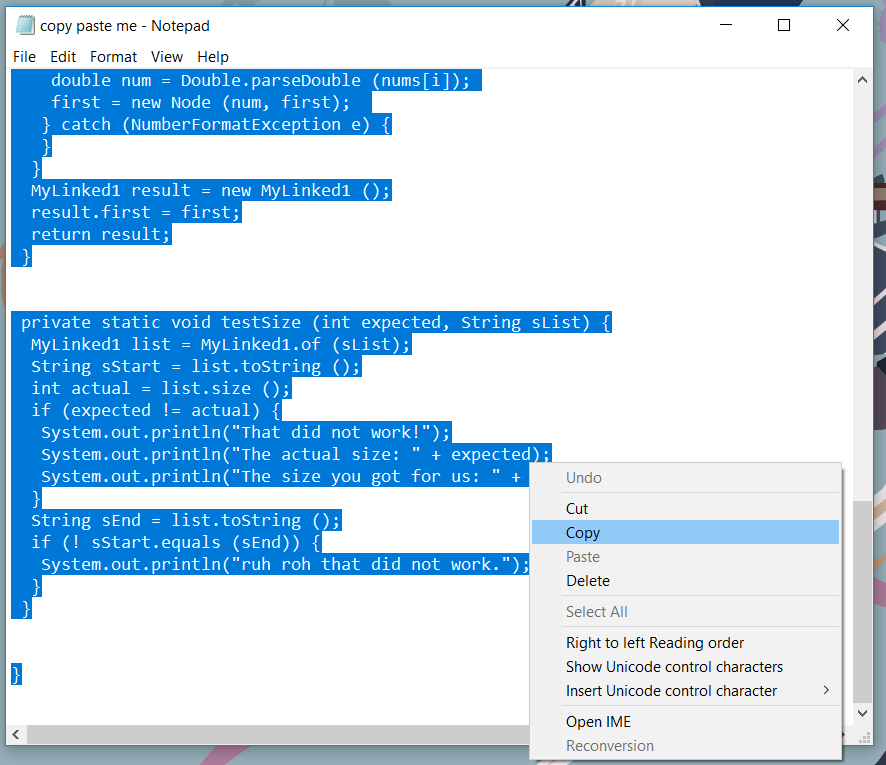Maximize the Notepad window
Image resolution: width=886 pixels, height=765 pixels.
pos(784,25)
